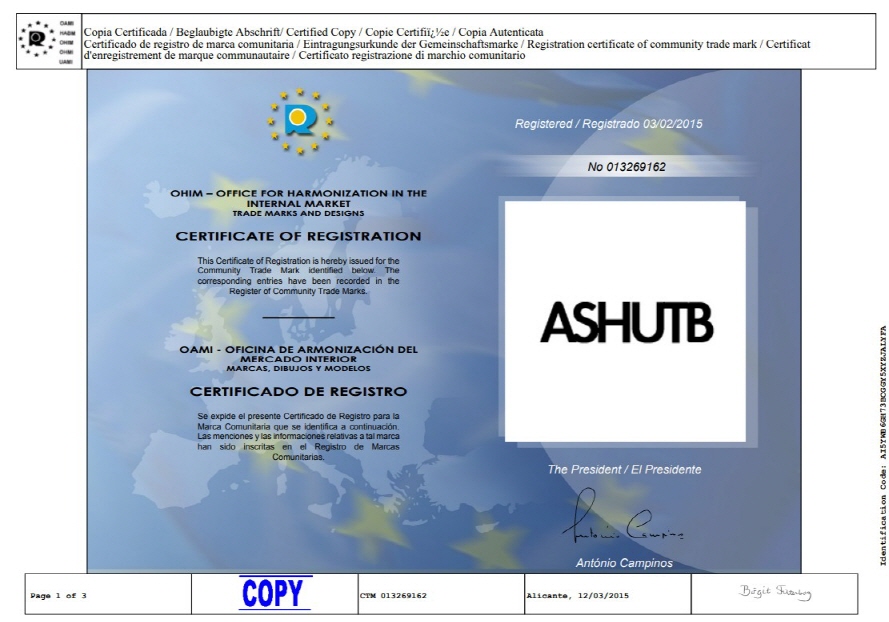Click the President's handwritten signature
This screenshot has width=889, height=622.
coord(623,517)
